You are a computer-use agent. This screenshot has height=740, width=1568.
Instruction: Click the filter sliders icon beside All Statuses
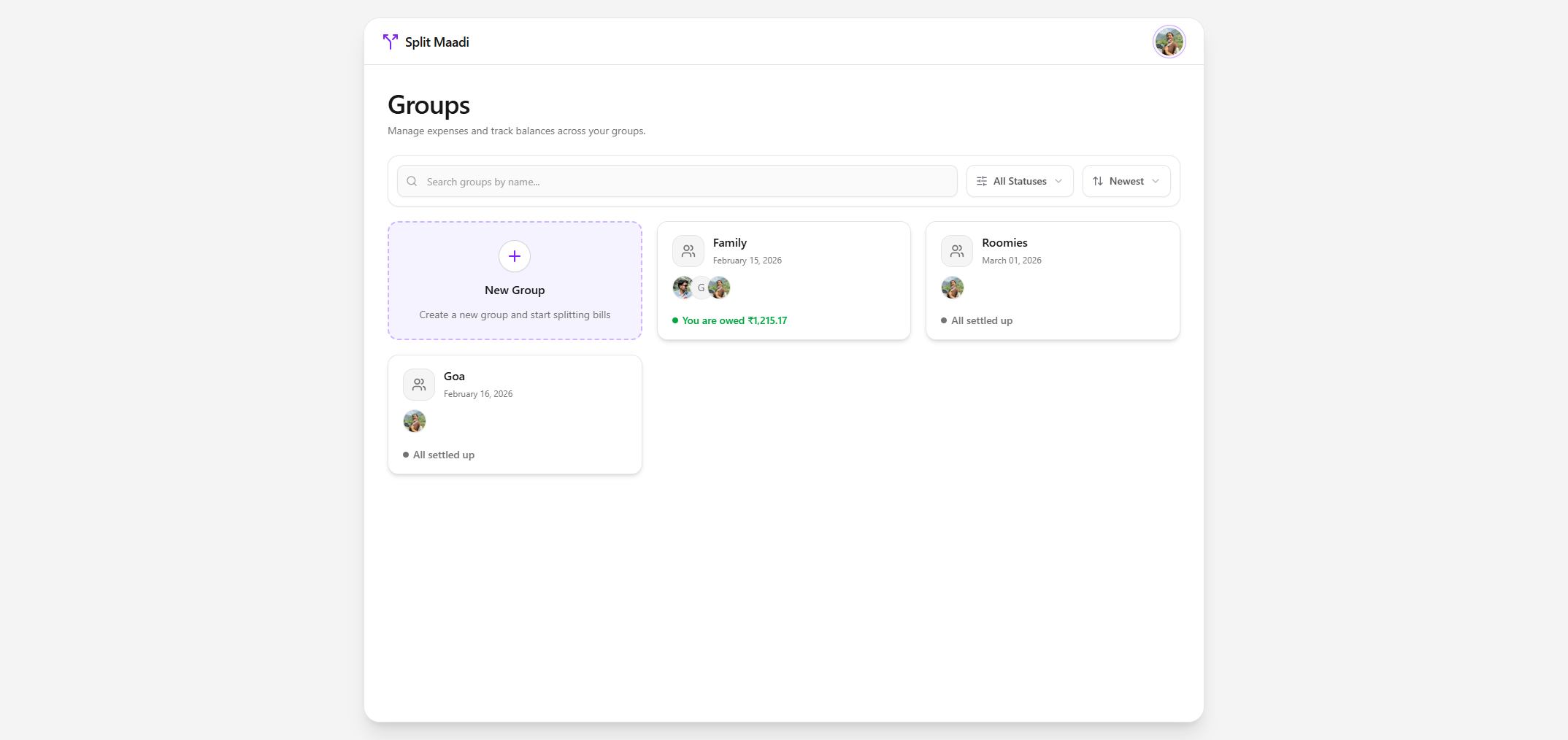coord(982,181)
